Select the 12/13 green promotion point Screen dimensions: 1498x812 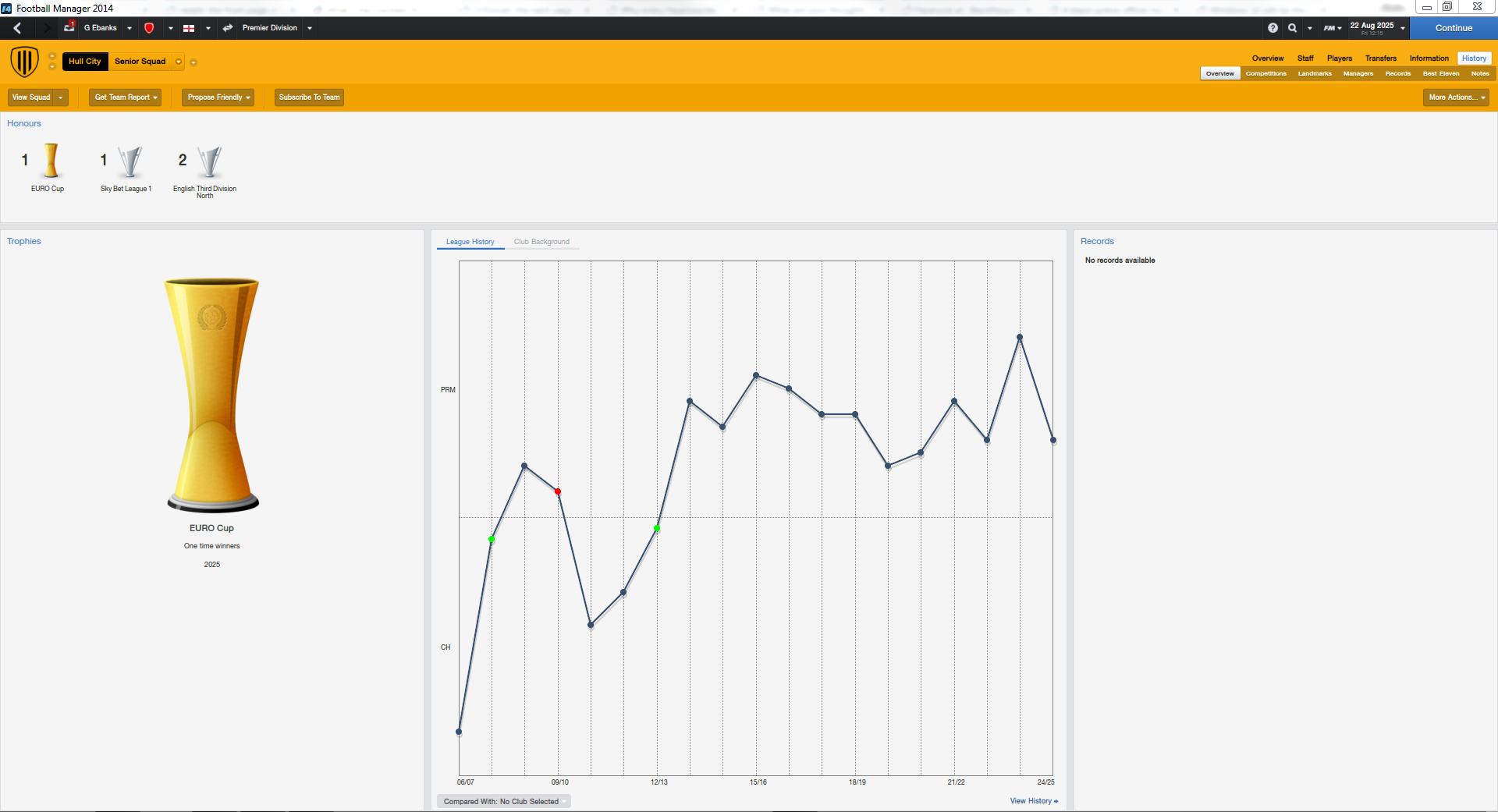click(657, 529)
